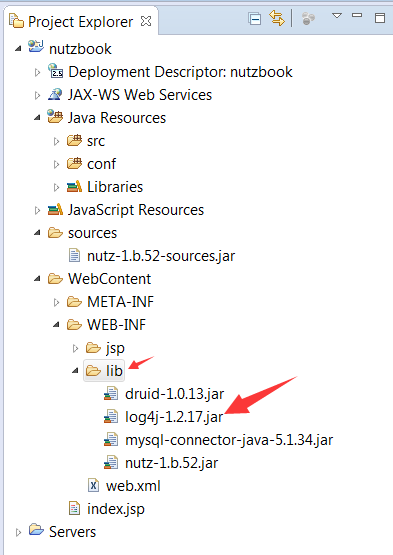Select JAX-WS Web Services label
Screen dimensions: 393x555
point(140,95)
